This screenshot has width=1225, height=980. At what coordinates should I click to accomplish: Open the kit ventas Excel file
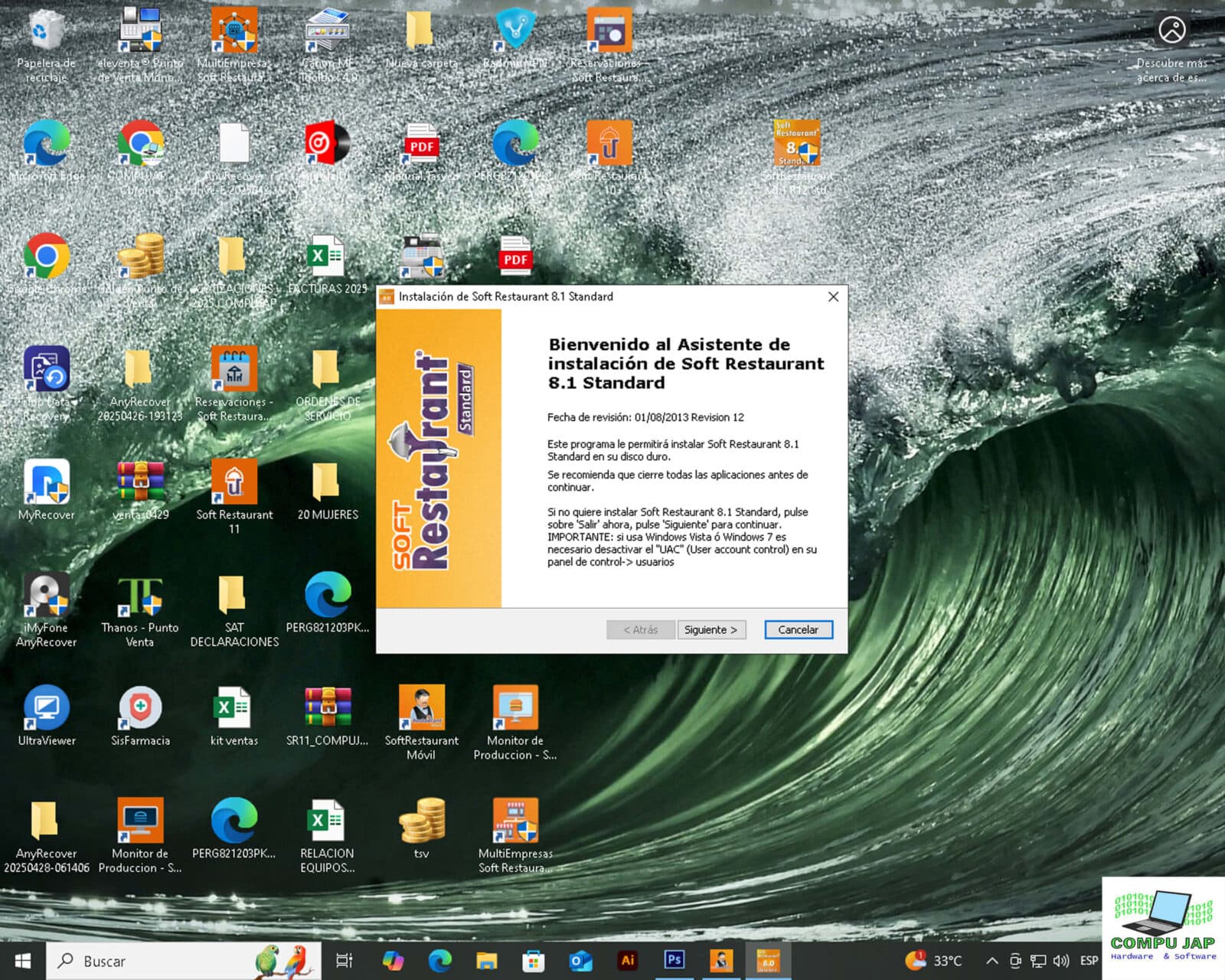click(233, 709)
